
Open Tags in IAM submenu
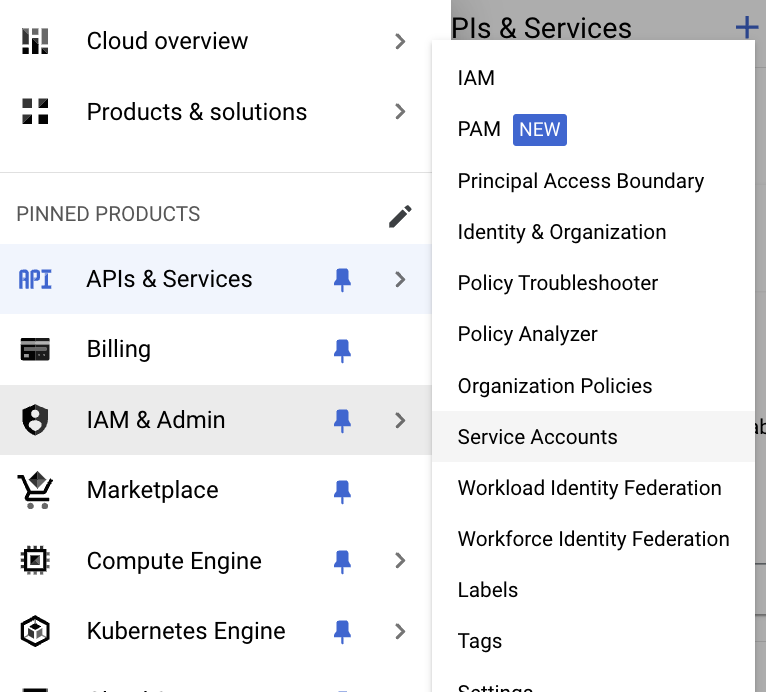594,641
